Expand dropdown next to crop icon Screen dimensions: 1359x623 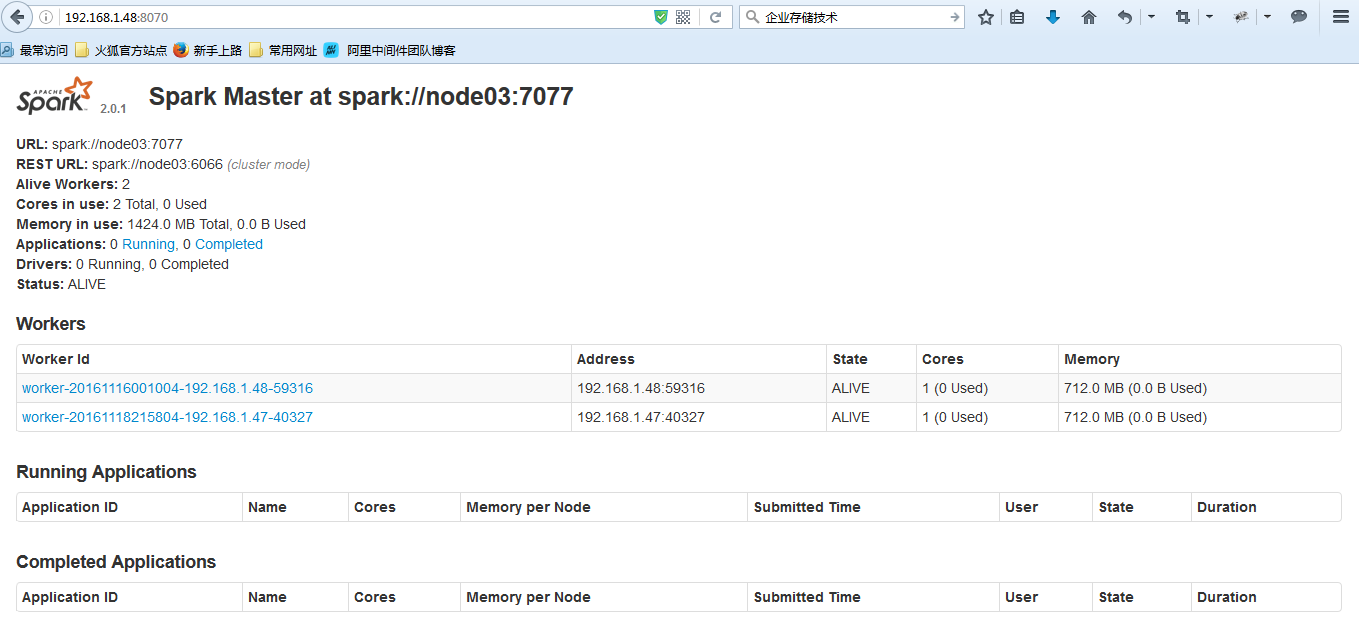click(1209, 17)
